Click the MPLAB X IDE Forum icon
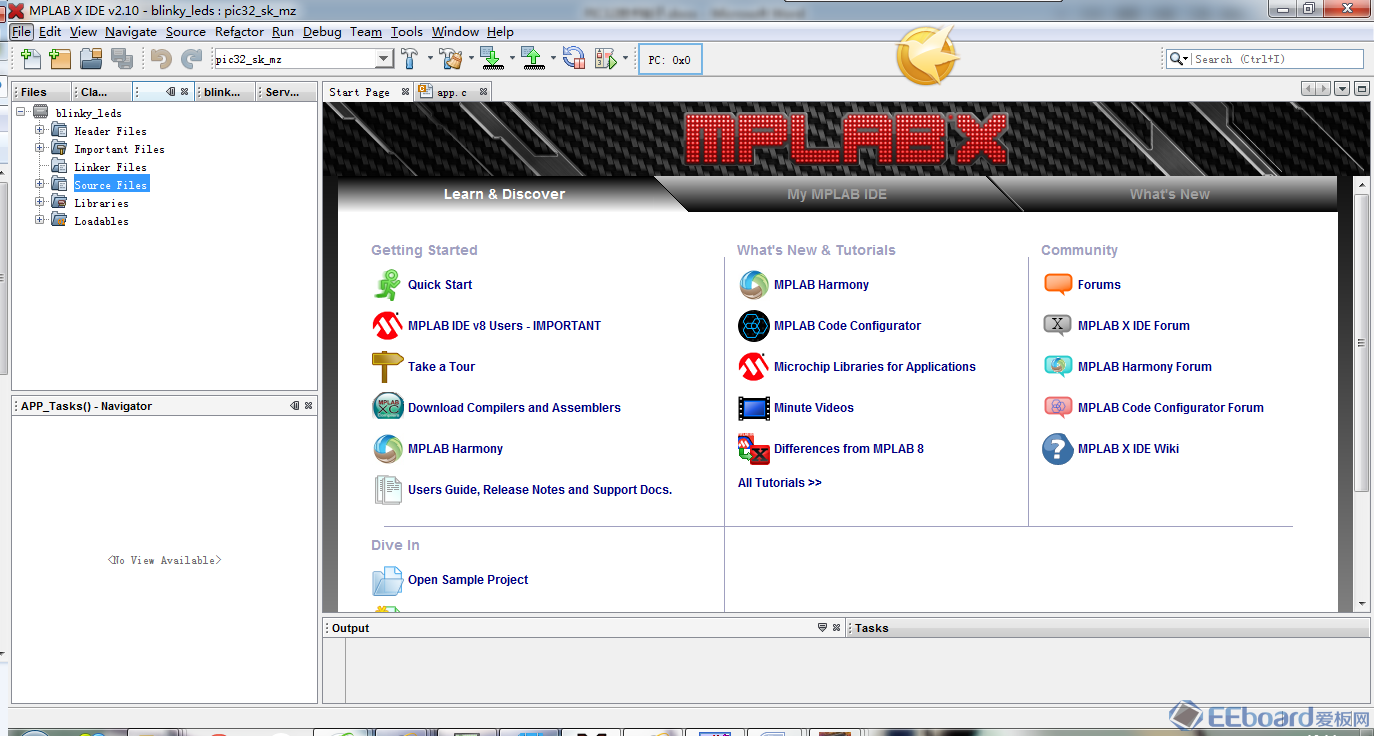This screenshot has width=1374, height=736. (x=1057, y=326)
